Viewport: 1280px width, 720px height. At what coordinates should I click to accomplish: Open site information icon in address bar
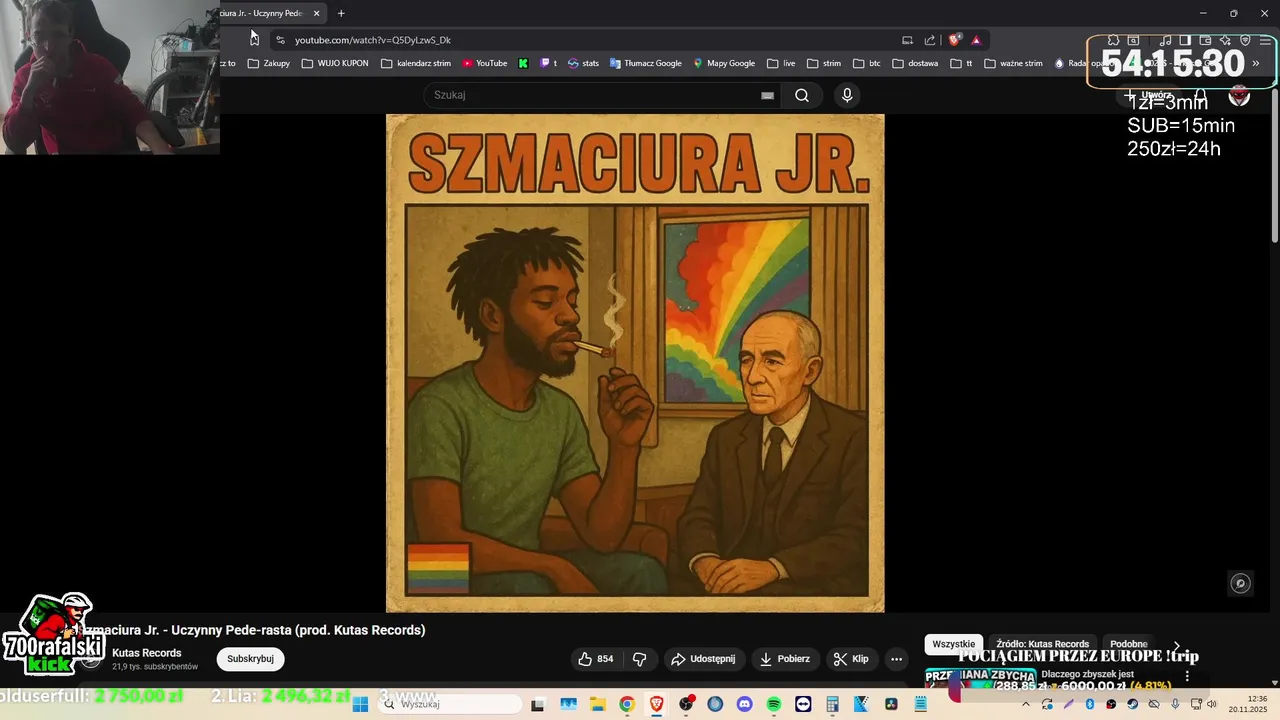(x=281, y=40)
